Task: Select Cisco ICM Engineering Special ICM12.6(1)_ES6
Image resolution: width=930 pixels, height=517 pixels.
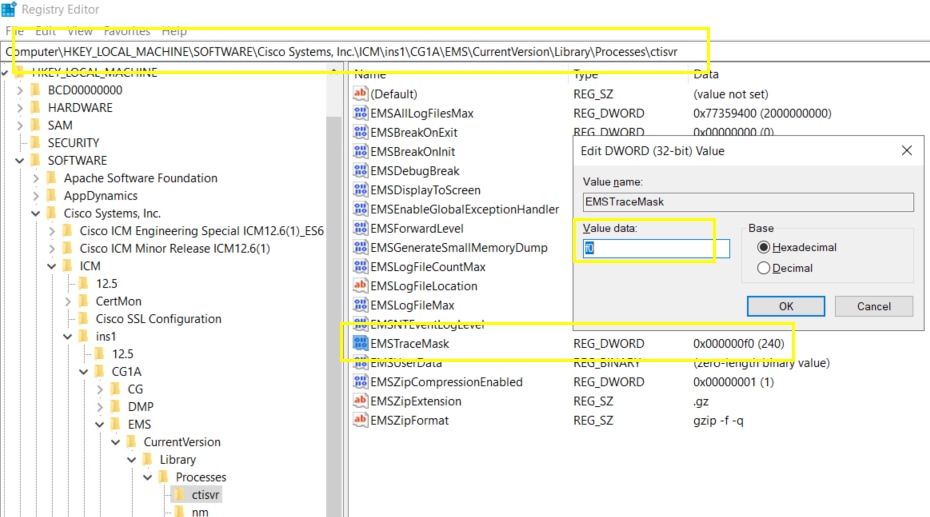Action: coord(202,231)
